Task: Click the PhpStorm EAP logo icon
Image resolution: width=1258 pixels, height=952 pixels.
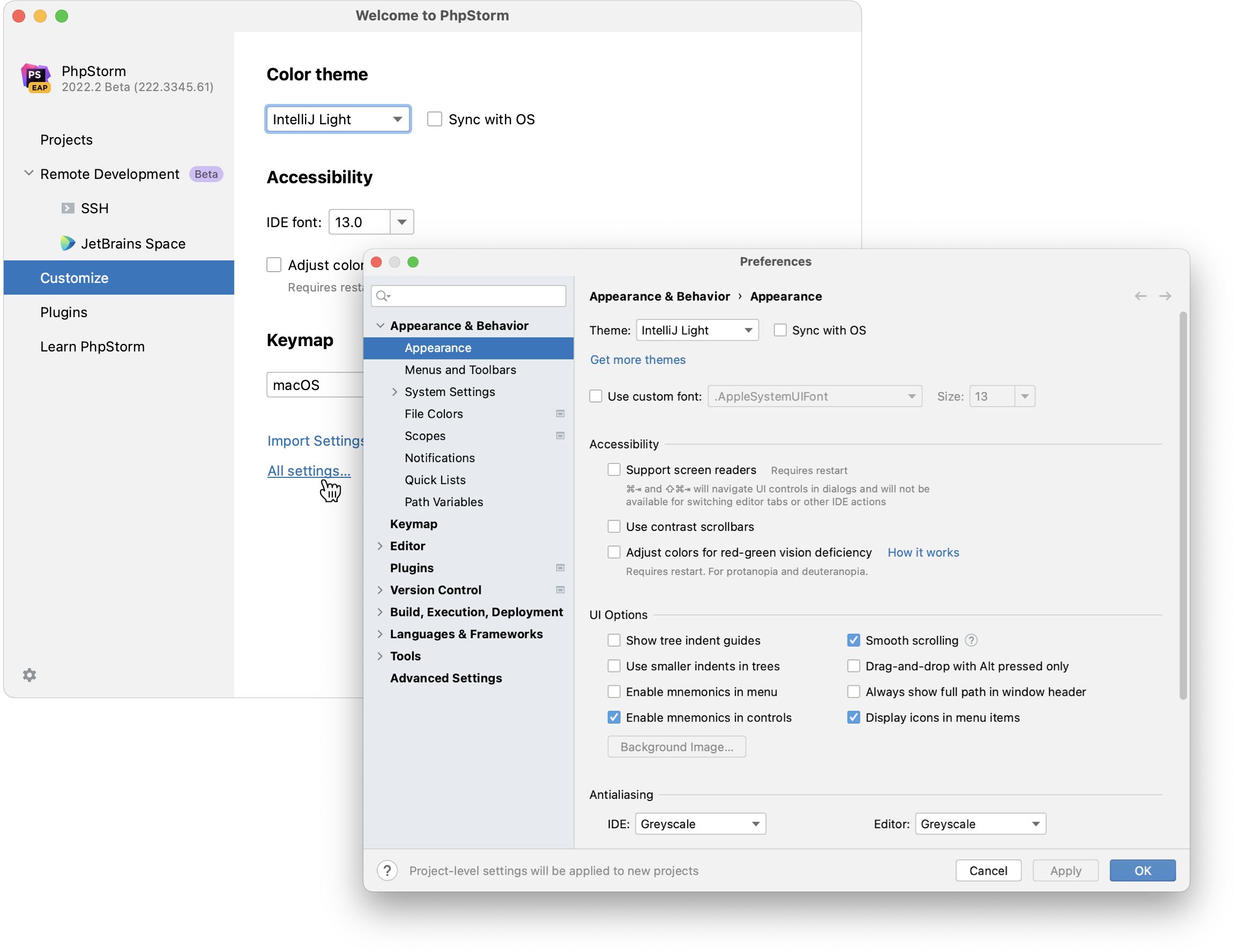Action: [36, 78]
